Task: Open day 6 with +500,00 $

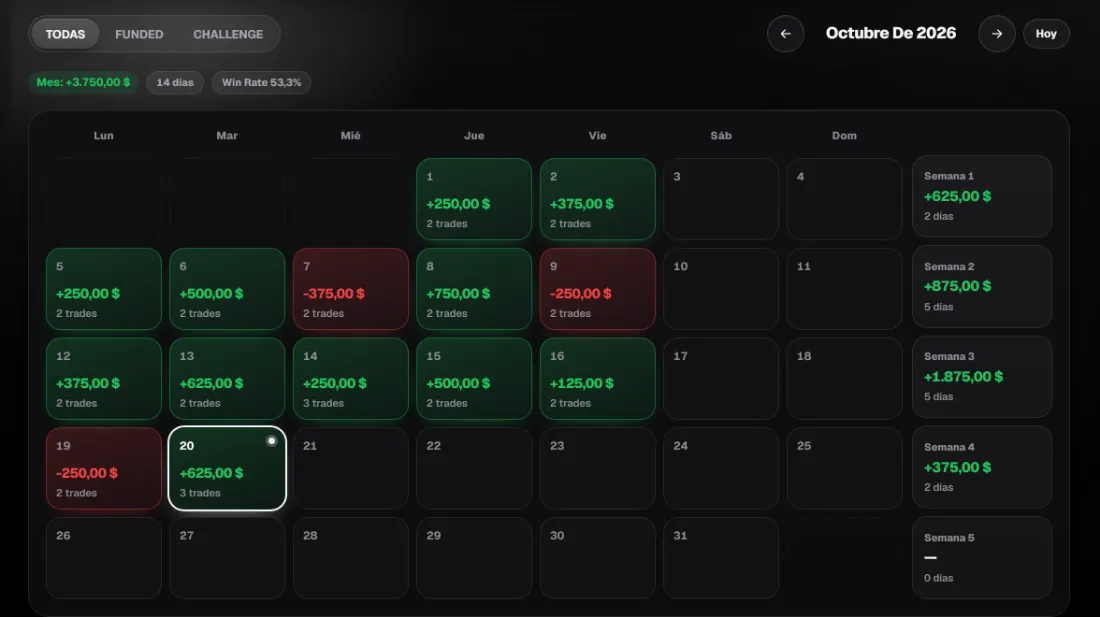Action: click(x=227, y=289)
